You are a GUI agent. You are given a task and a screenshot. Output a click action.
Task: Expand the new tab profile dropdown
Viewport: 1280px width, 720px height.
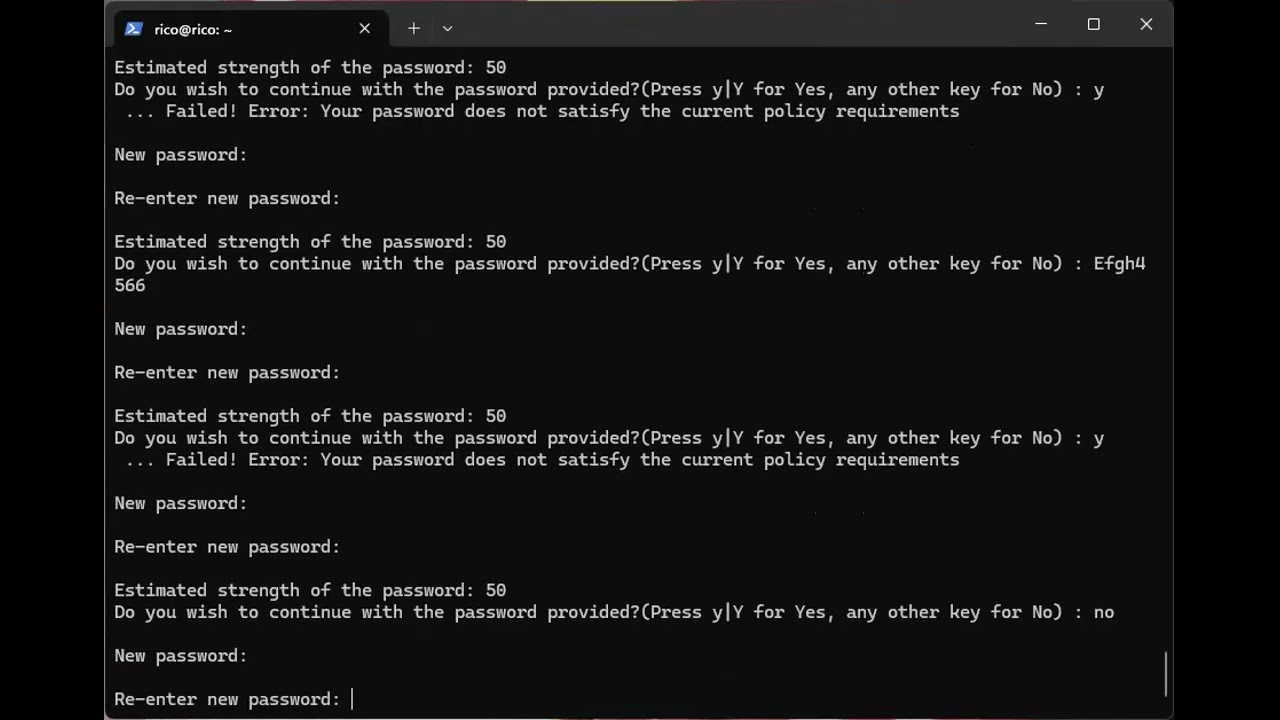447,29
